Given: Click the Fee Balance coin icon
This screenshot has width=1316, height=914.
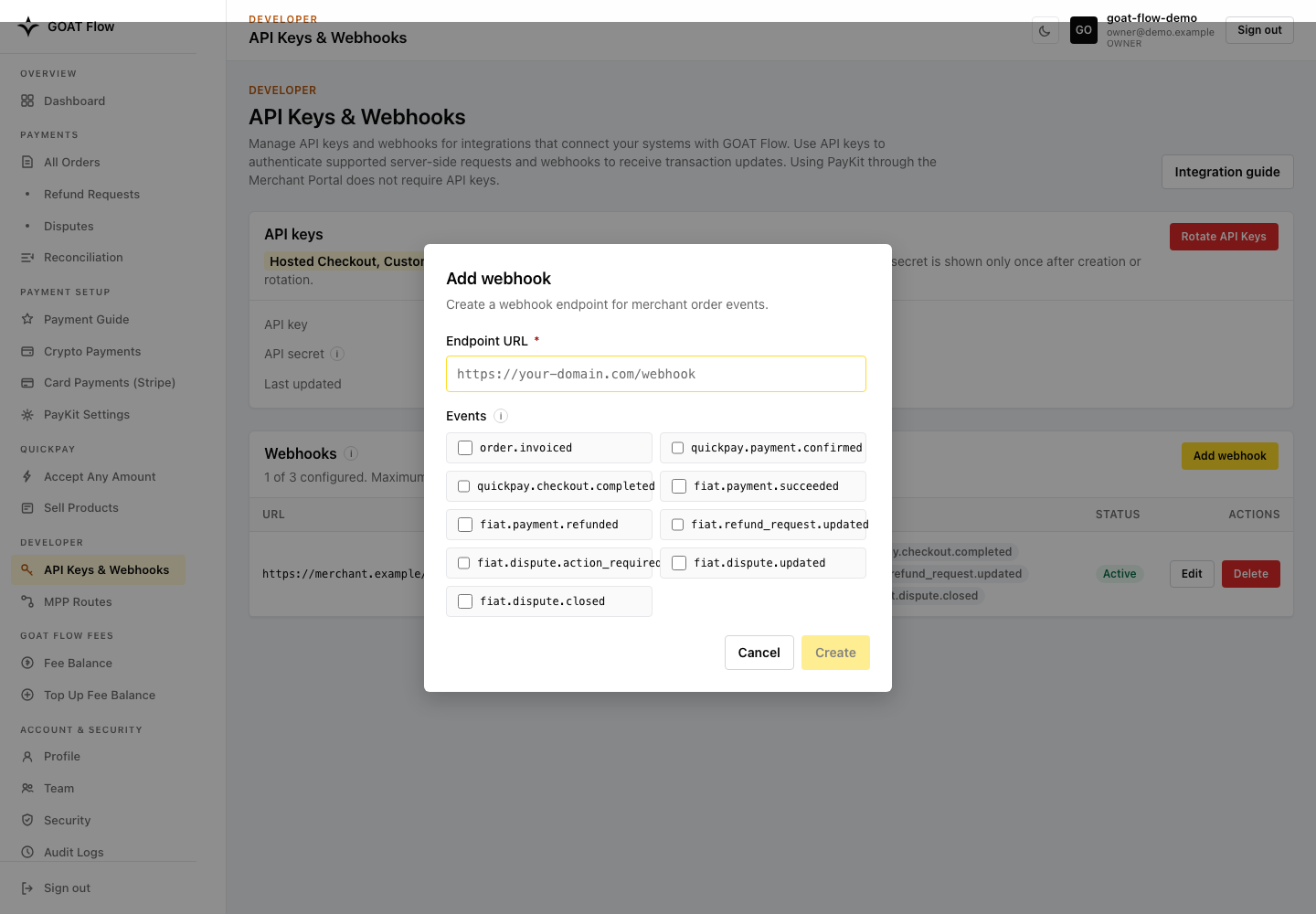Looking at the screenshot, I should 27,664.
